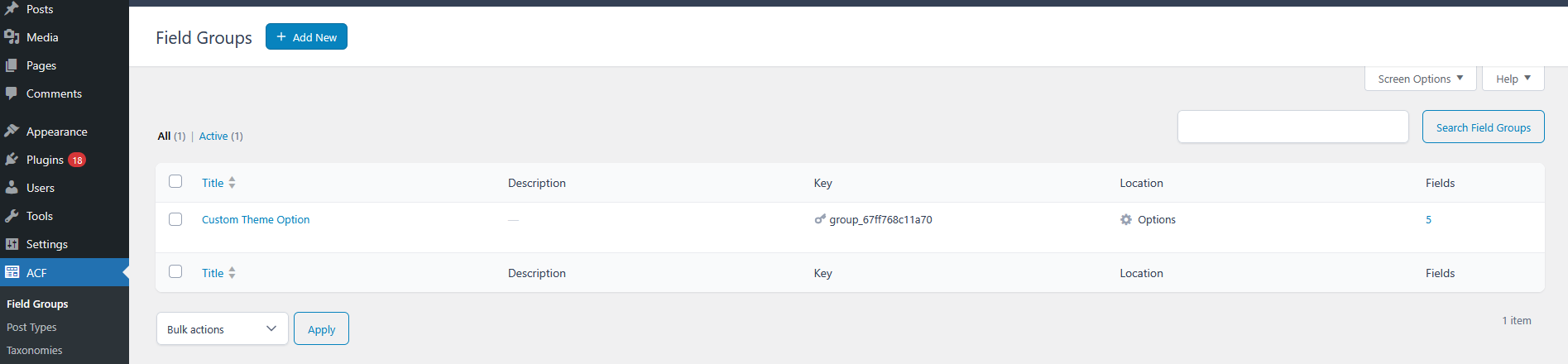Expand the Help dropdown tab
The image size is (1568, 364).
coord(1513,79)
